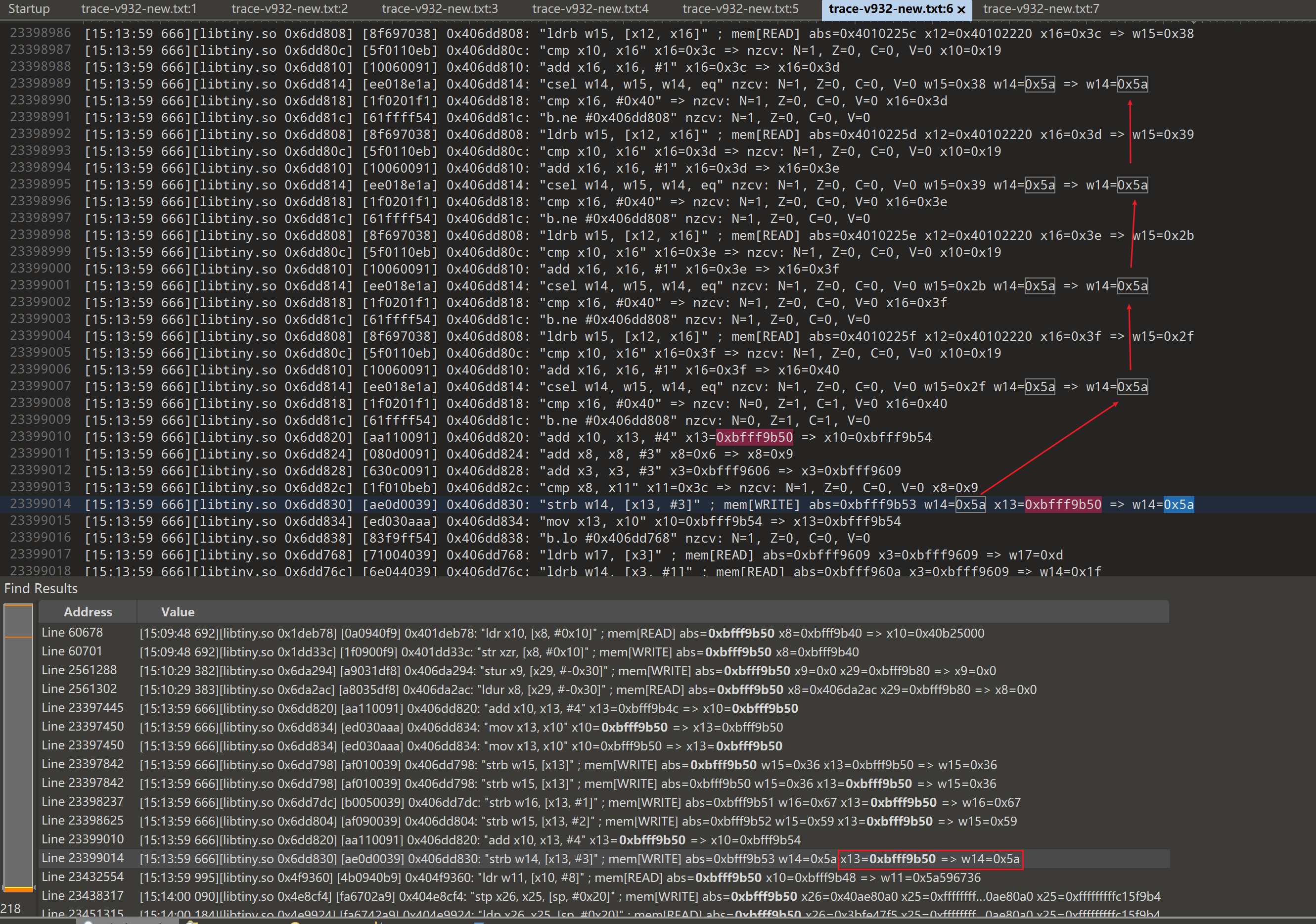Jump to result Line 60678
The width and height of the screenshot is (1316, 924).
tap(603, 633)
